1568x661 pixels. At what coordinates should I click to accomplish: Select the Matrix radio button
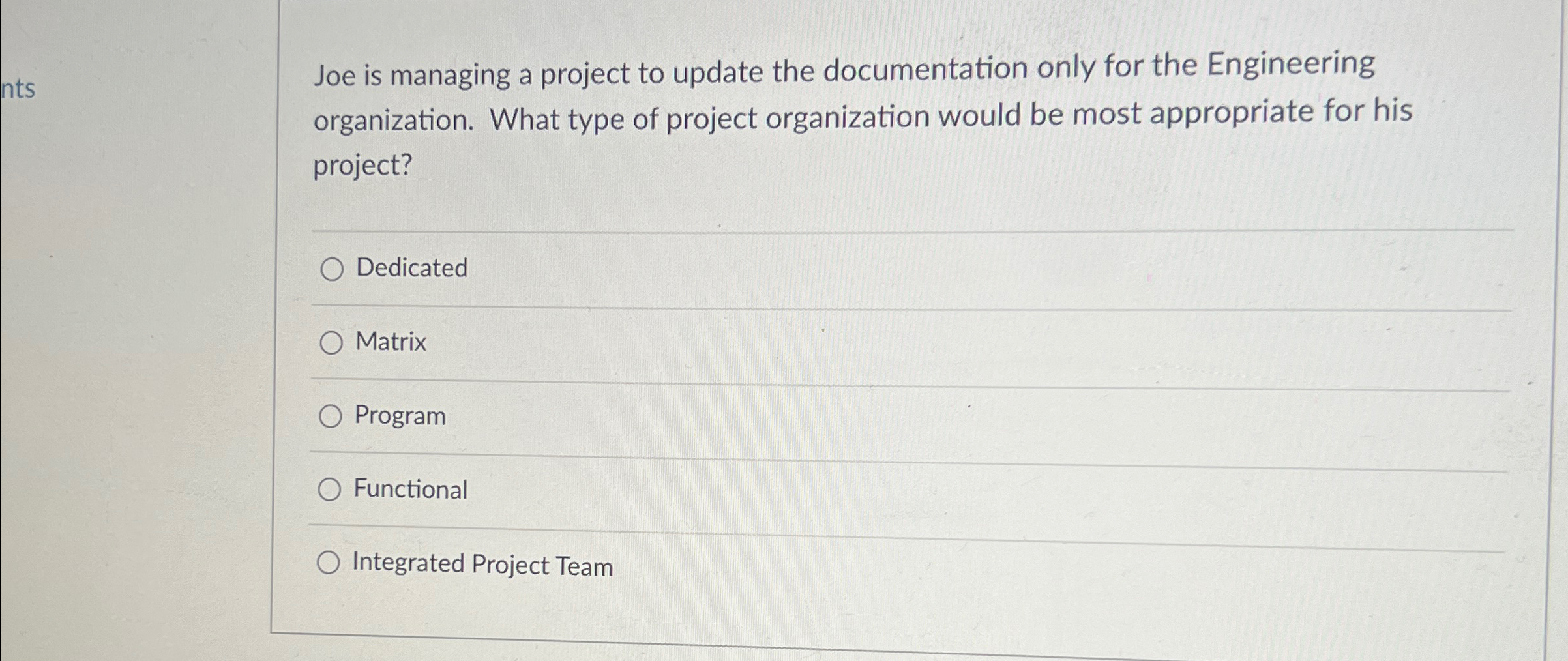coord(331,342)
